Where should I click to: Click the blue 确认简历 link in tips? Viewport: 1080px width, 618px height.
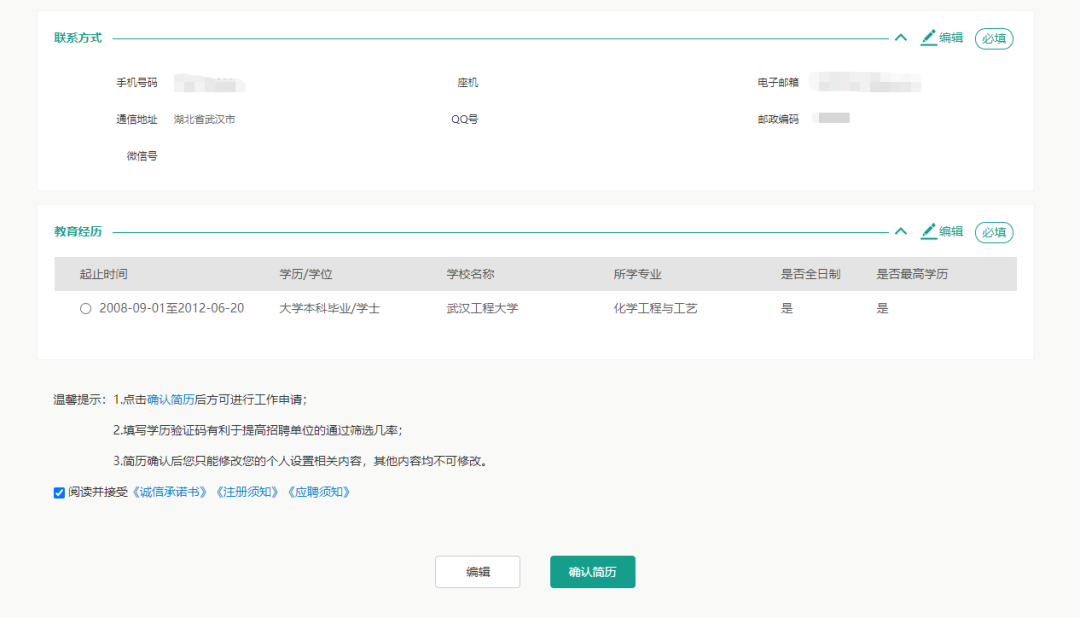click(170, 400)
